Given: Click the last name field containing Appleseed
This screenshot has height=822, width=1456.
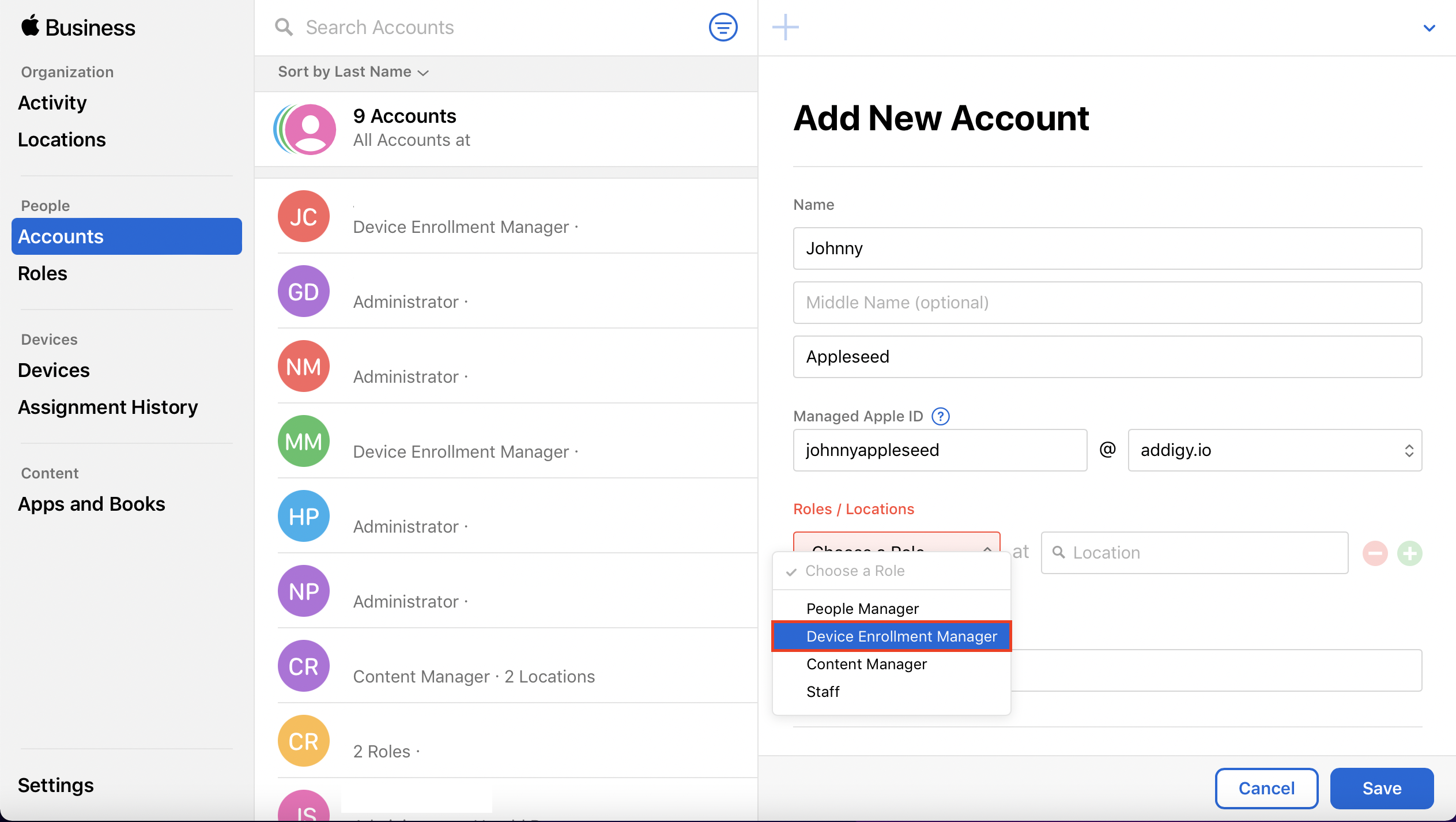Looking at the screenshot, I should coord(1107,357).
